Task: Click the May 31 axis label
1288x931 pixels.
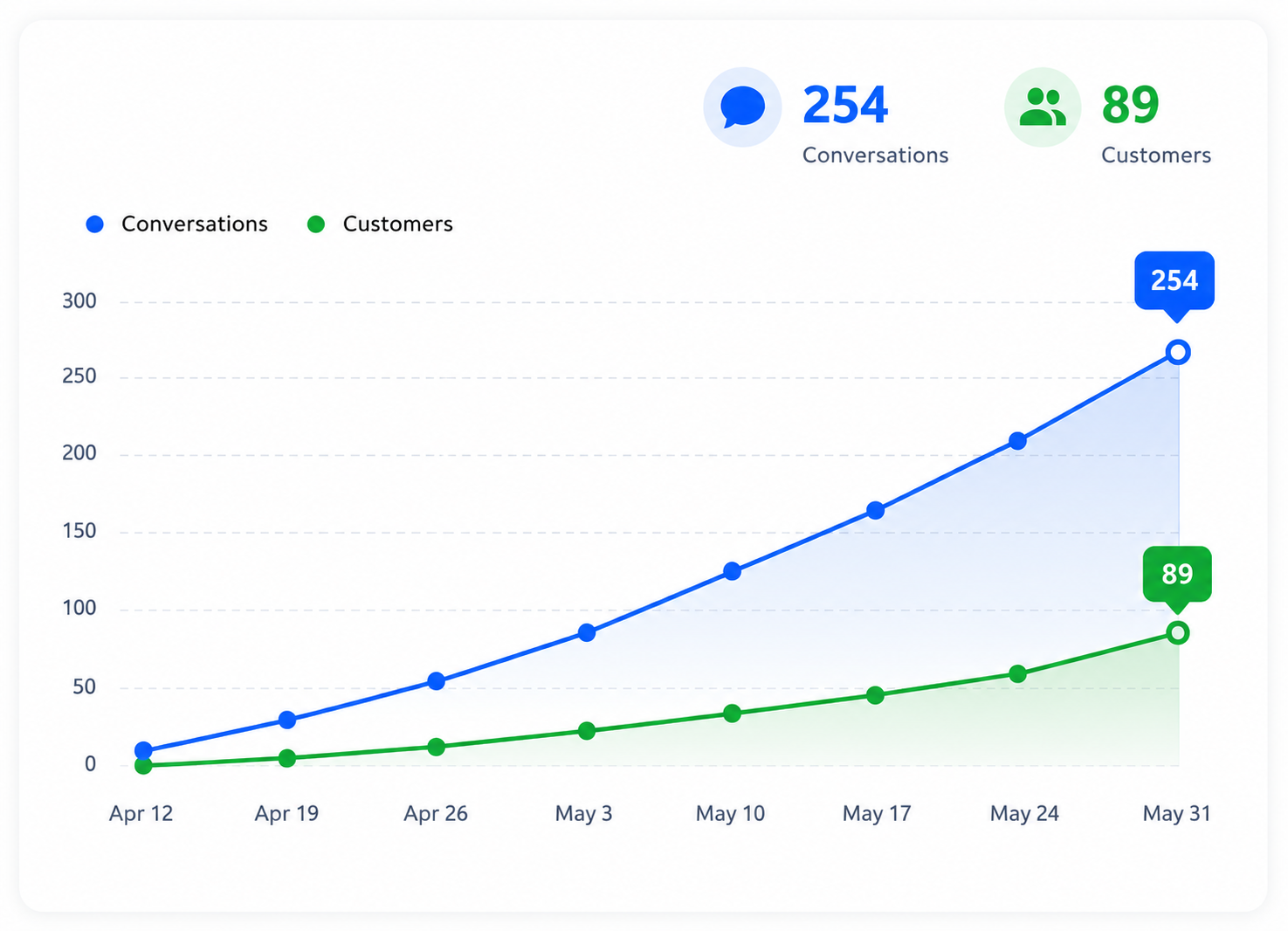Action: point(1177,814)
